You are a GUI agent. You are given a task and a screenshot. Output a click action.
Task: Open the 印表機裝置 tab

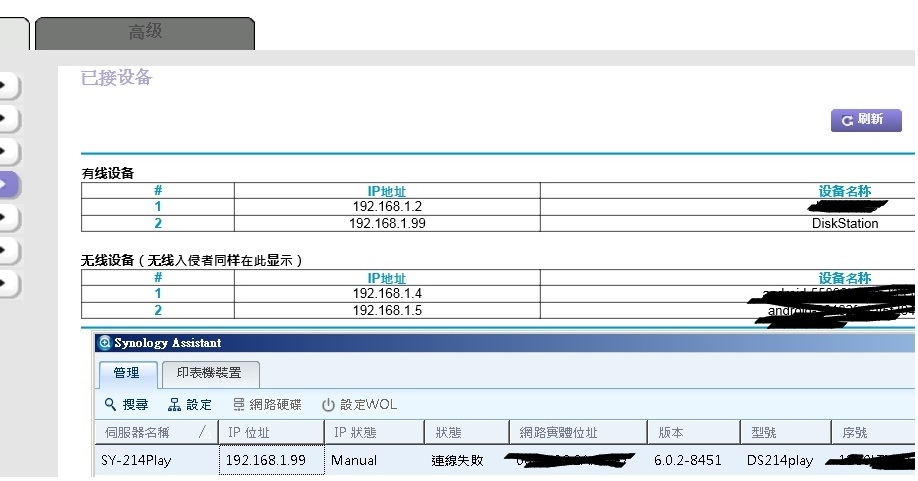tap(210, 374)
